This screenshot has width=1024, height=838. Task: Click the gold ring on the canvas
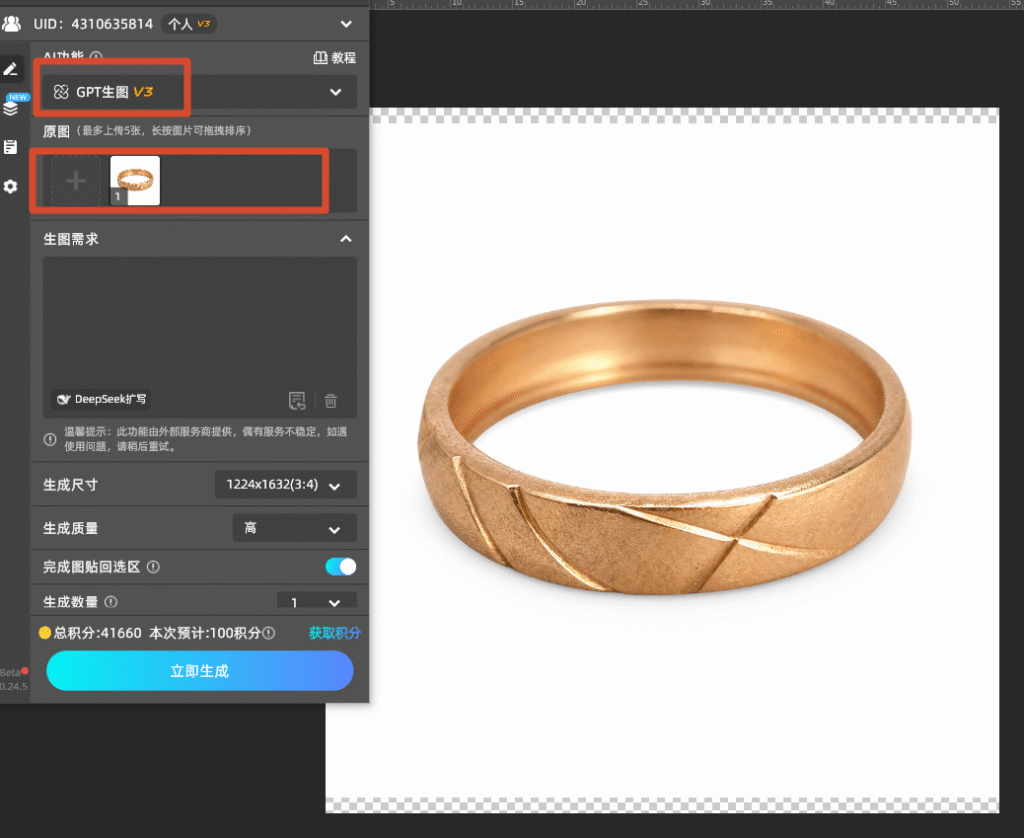click(664, 447)
